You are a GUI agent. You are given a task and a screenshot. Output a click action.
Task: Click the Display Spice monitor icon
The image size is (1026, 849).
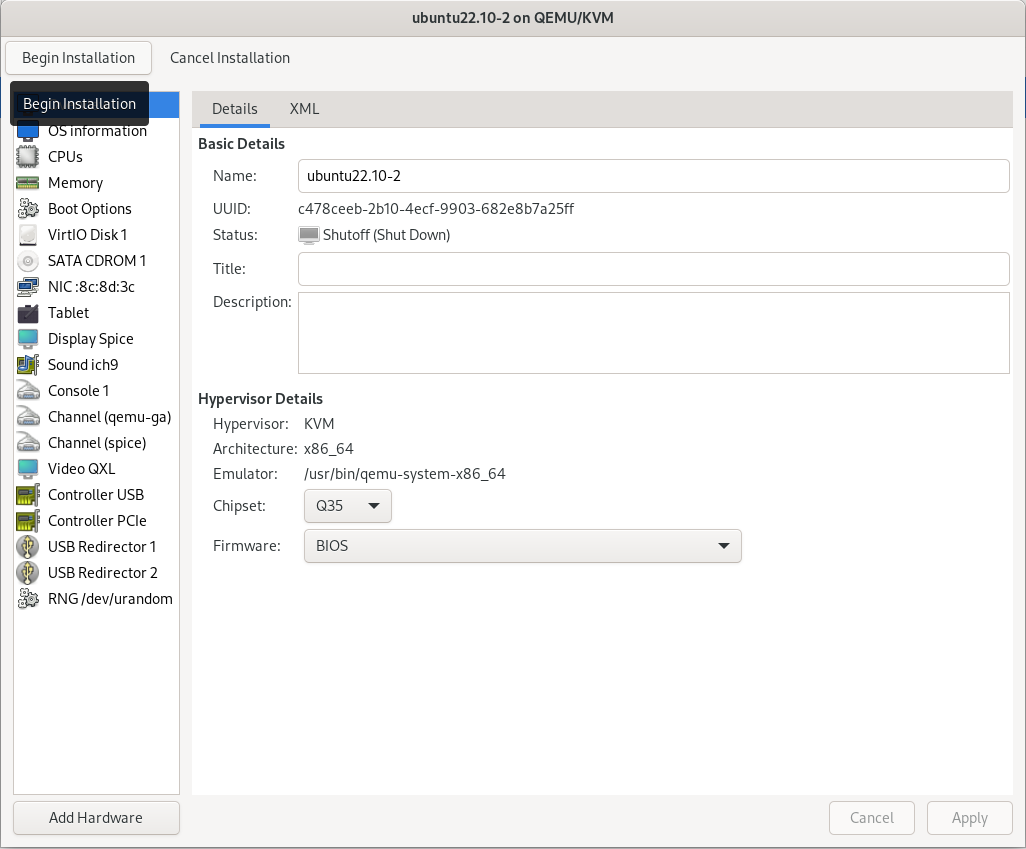(27, 339)
